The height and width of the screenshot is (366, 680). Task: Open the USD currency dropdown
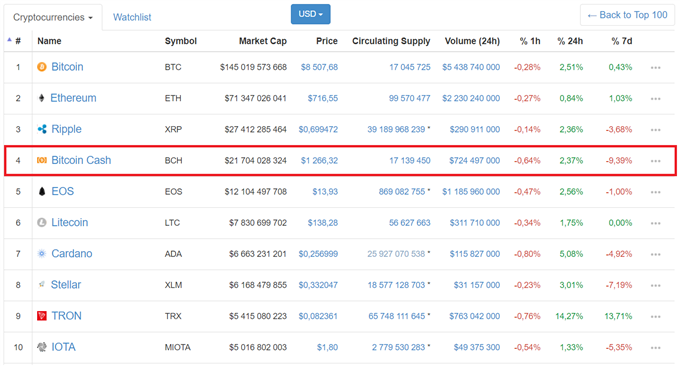pos(311,14)
